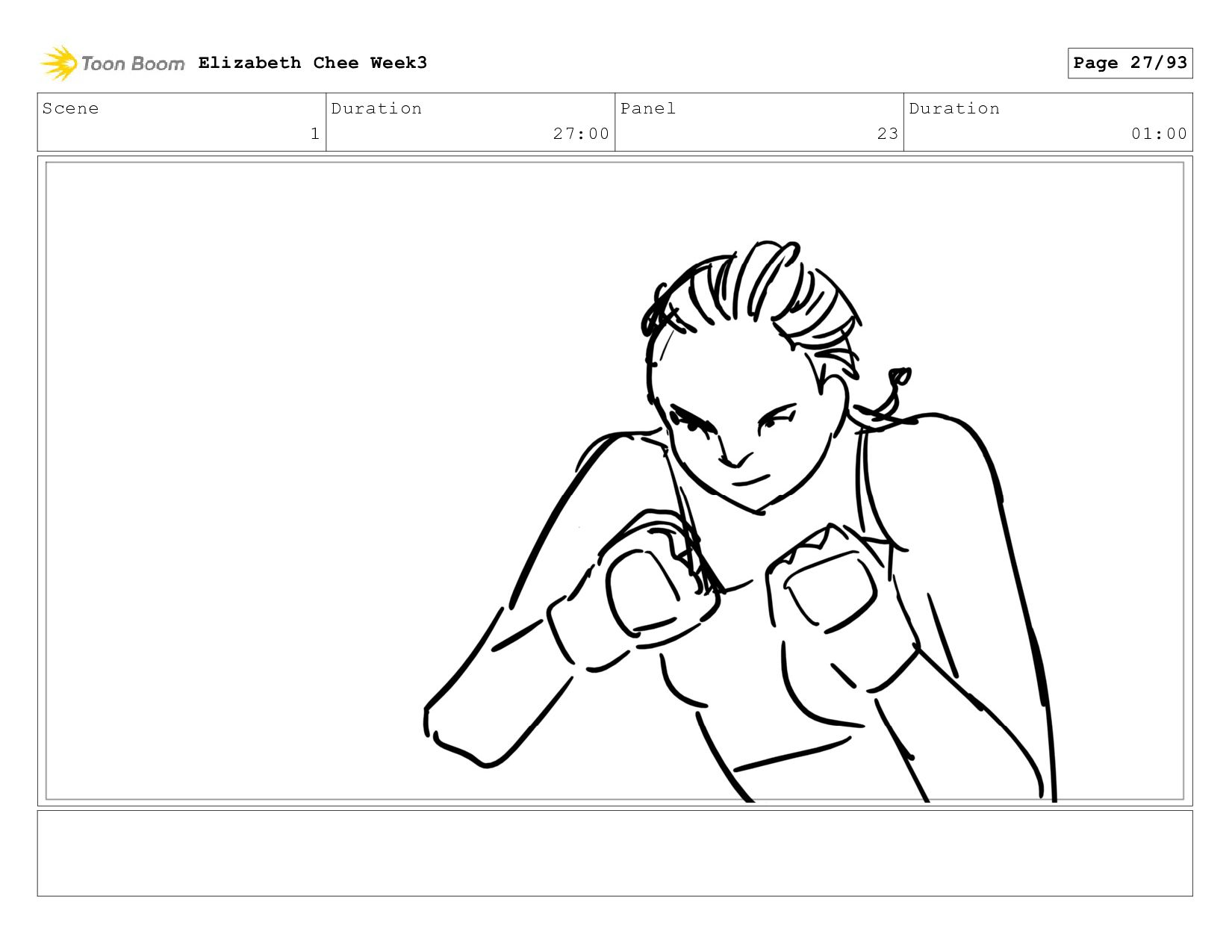This screenshot has width=1232, height=952.
Task: Click the panel duration value '01:00'
Action: [1159, 134]
